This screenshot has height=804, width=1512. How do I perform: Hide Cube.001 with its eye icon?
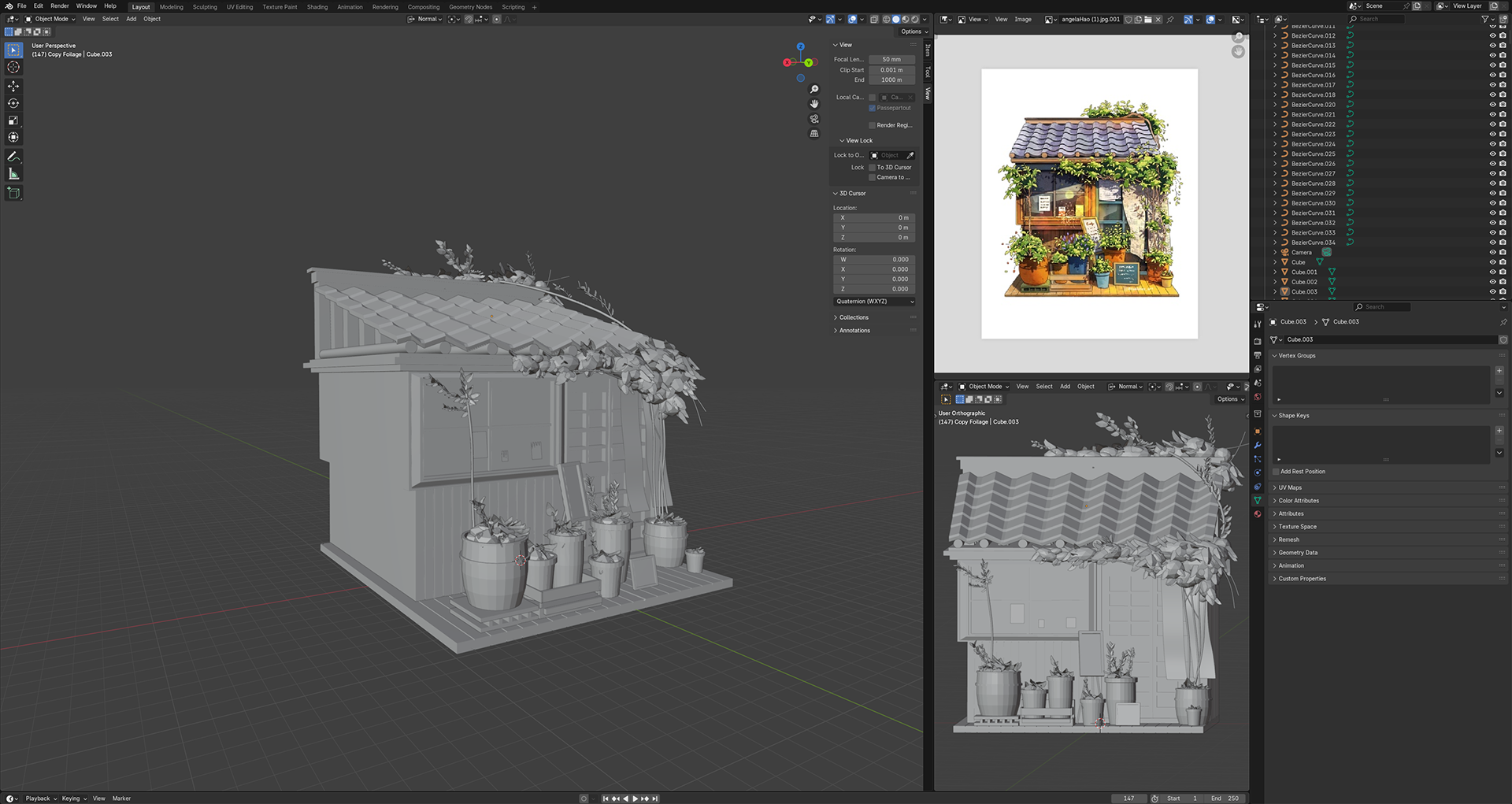point(1492,272)
